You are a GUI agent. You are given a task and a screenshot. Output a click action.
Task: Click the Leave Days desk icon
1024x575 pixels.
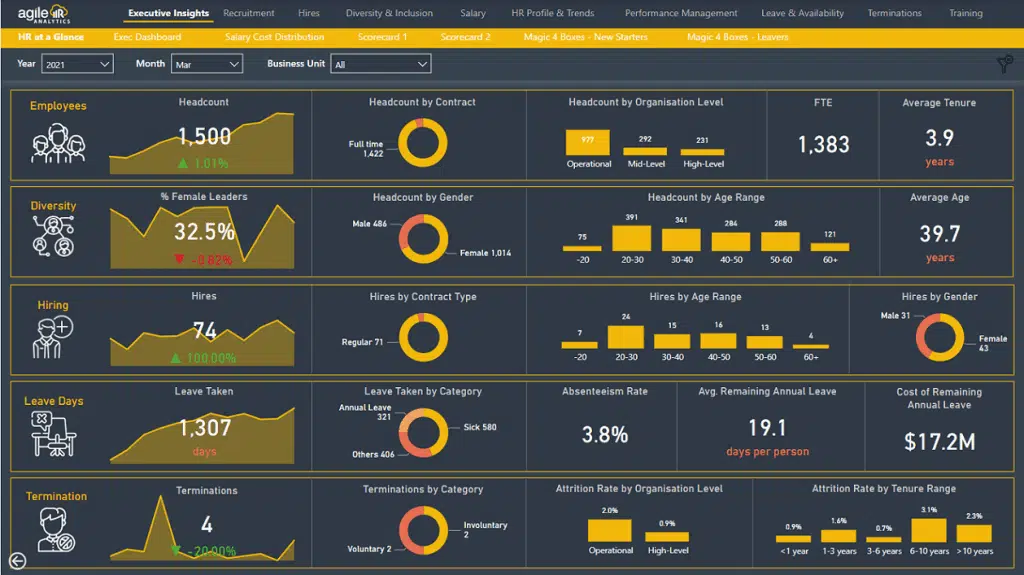pos(54,433)
